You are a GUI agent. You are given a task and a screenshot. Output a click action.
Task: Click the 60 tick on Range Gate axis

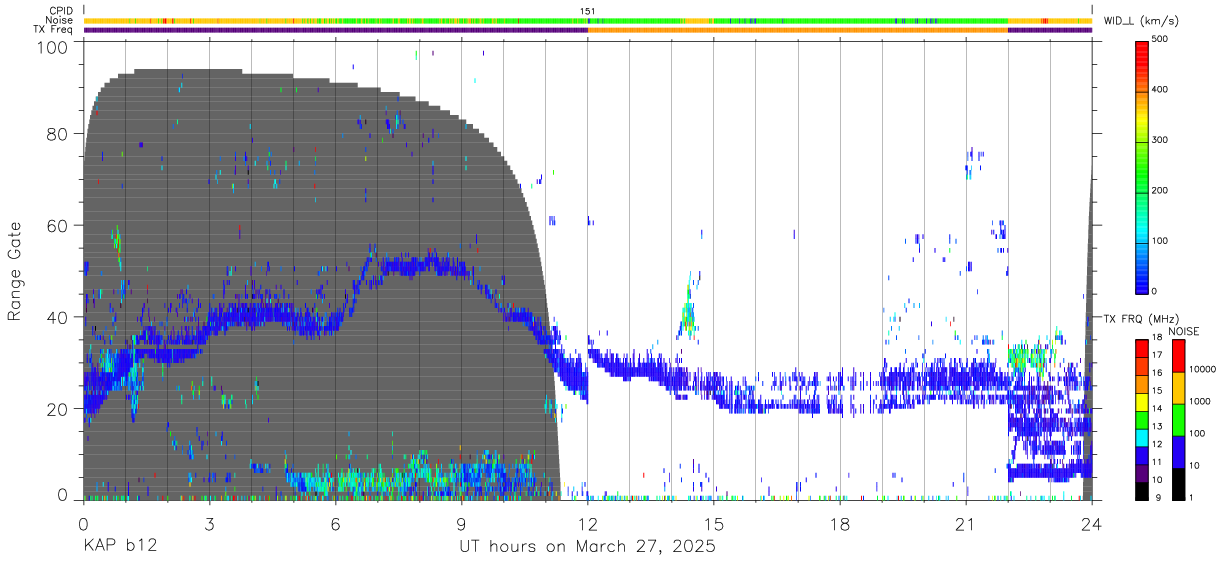(x=57, y=226)
